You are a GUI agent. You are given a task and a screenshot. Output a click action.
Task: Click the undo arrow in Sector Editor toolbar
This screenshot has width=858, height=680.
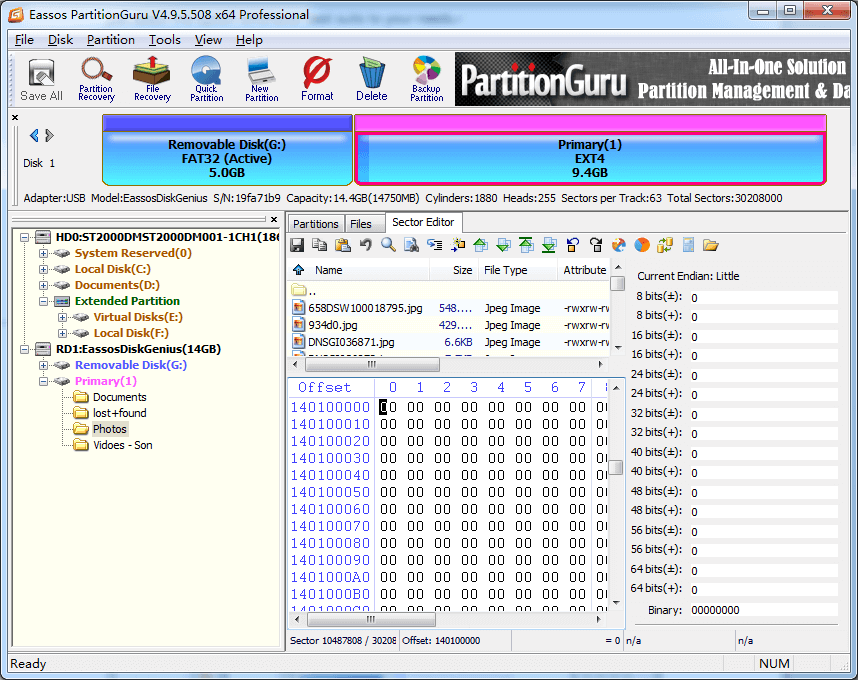coord(366,245)
